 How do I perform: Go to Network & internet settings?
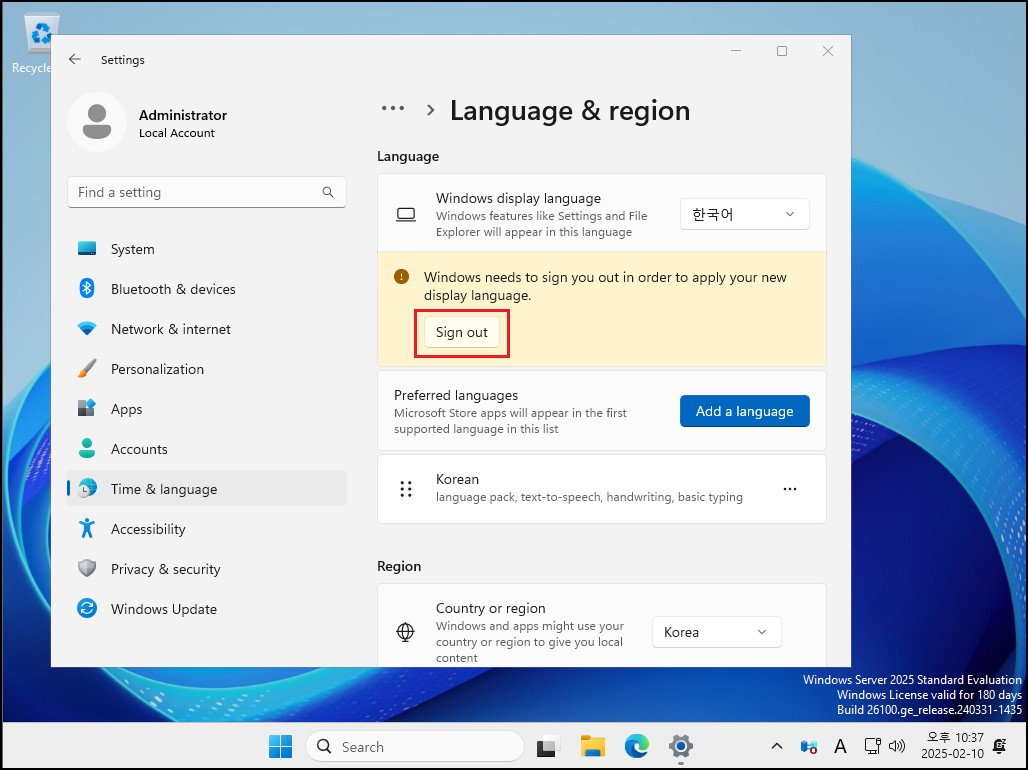tap(207, 329)
